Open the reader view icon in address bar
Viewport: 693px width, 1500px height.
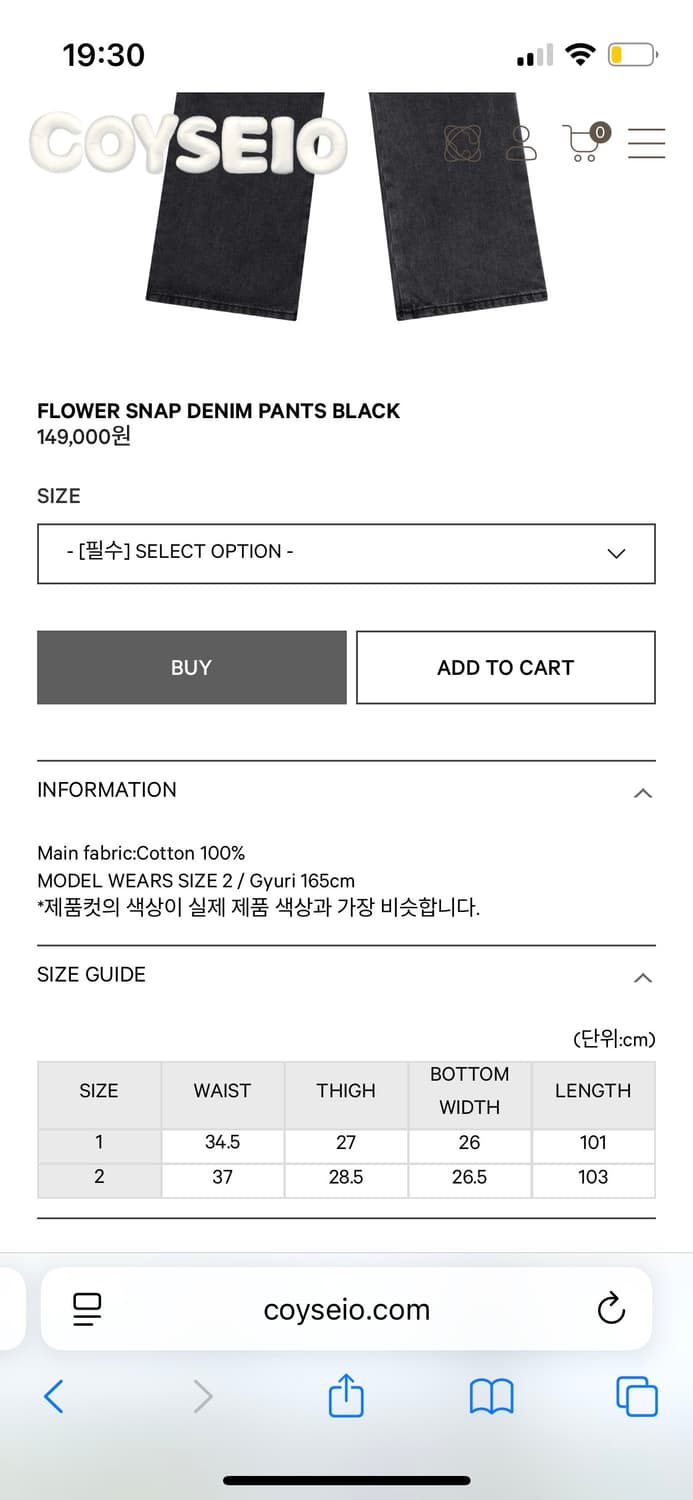coord(88,1309)
